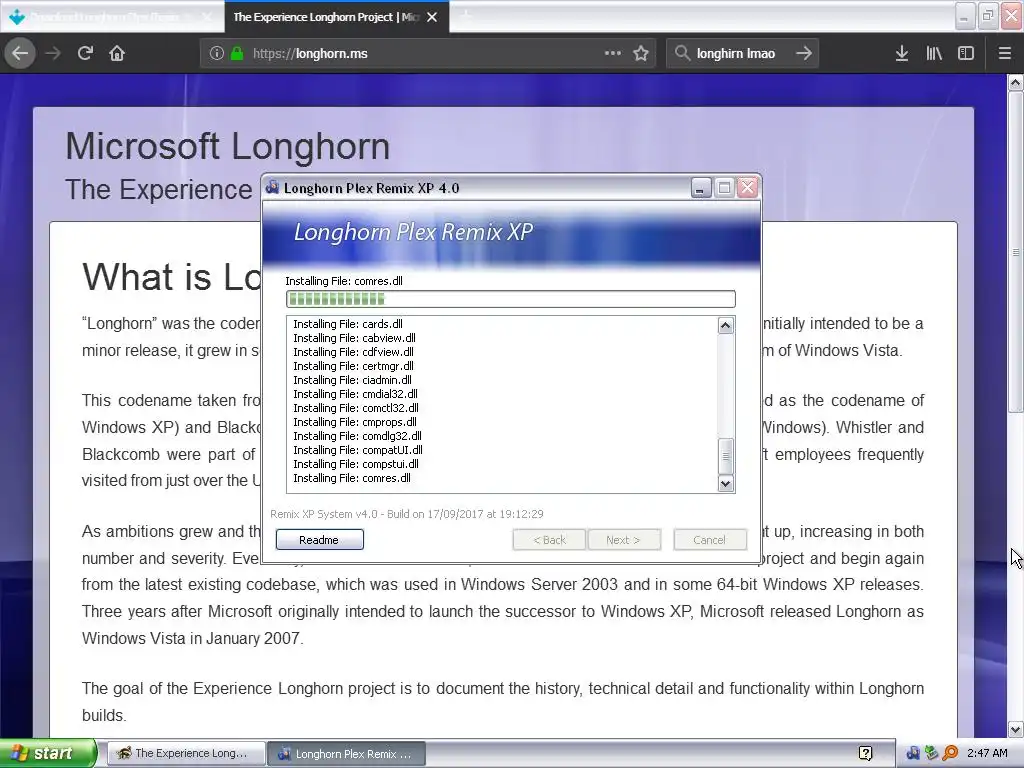Image resolution: width=1024 pixels, height=768 pixels.
Task: Open the hamburger application menu
Action: (x=1005, y=53)
